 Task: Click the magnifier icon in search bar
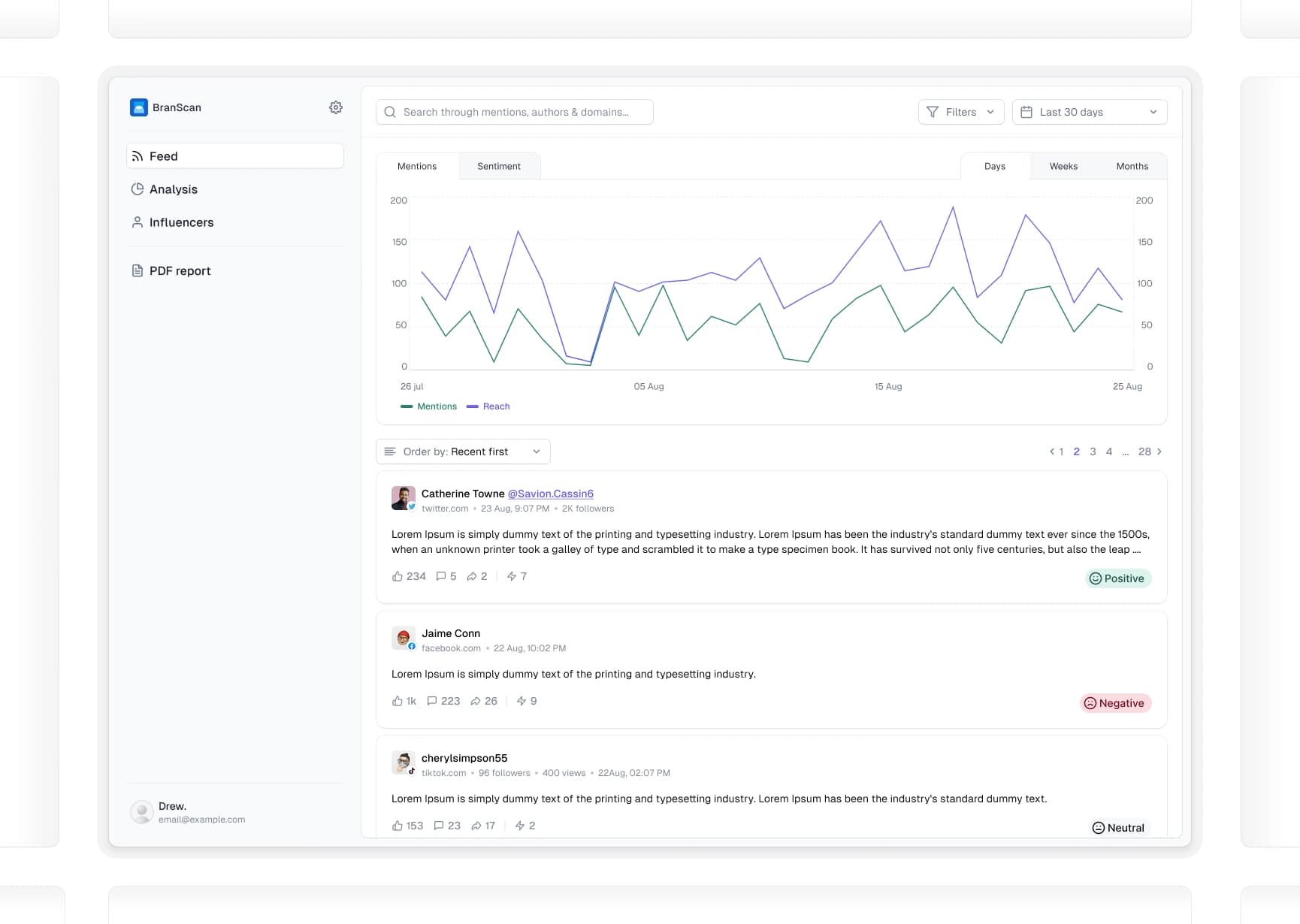(x=390, y=112)
